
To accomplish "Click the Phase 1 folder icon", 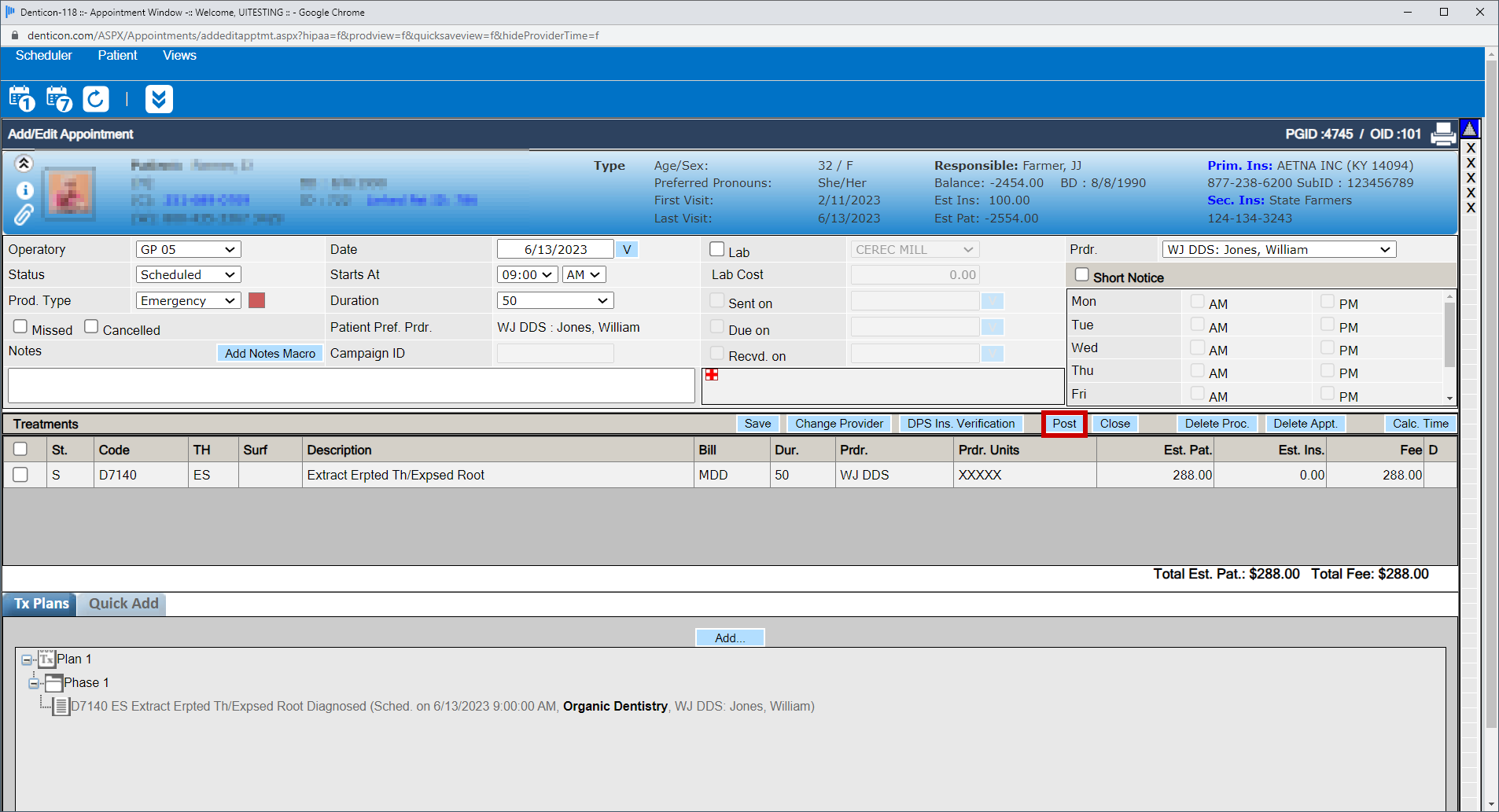I will click(x=53, y=682).
